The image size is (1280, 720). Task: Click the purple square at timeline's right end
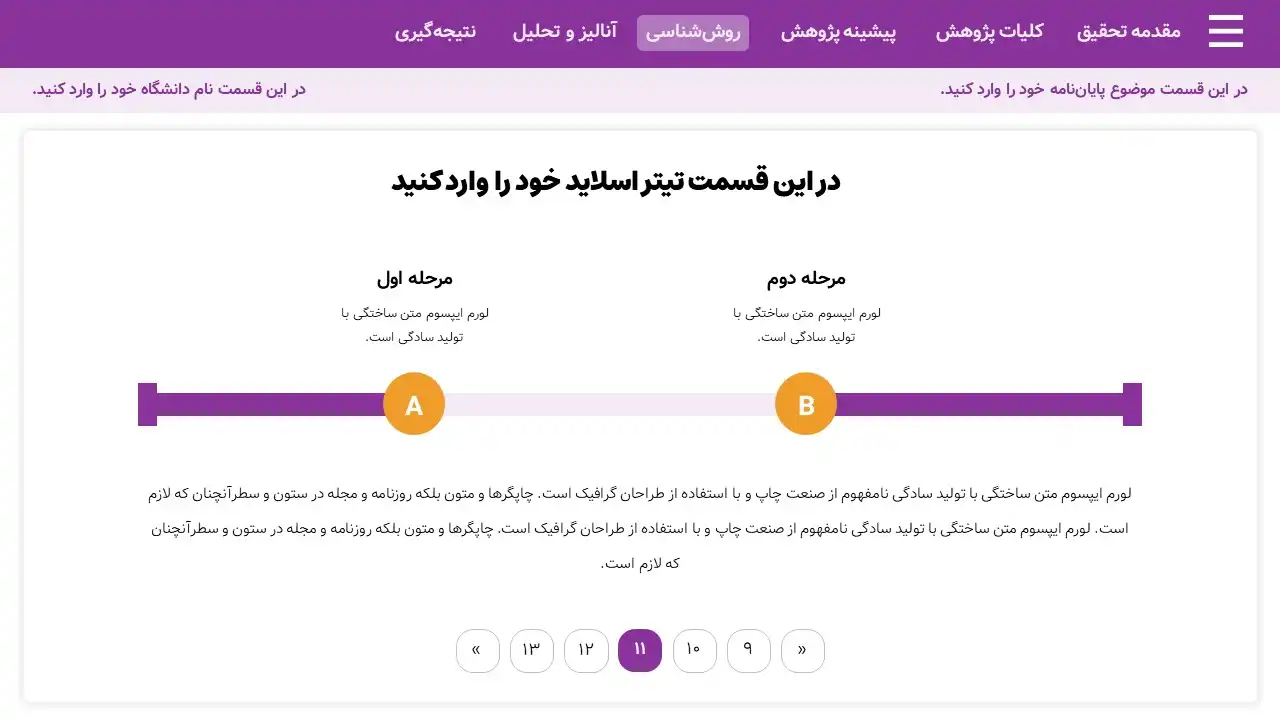[x=1132, y=404]
